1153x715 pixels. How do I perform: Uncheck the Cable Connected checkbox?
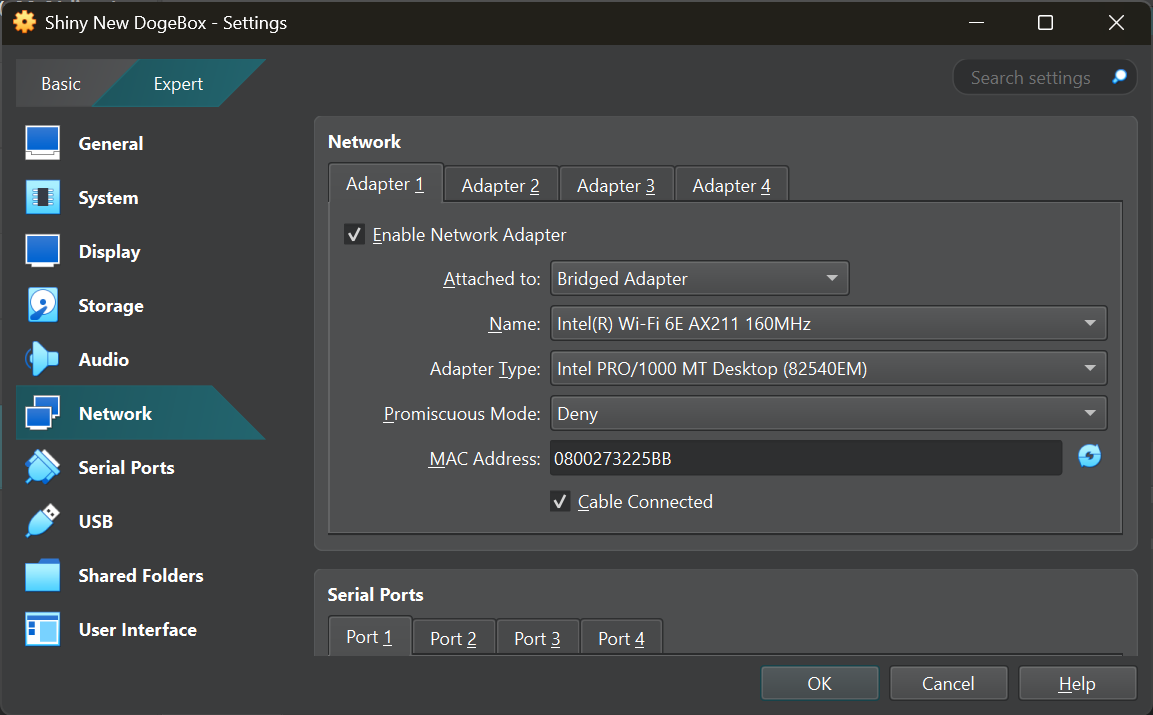pyautogui.click(x=560, y=502)
